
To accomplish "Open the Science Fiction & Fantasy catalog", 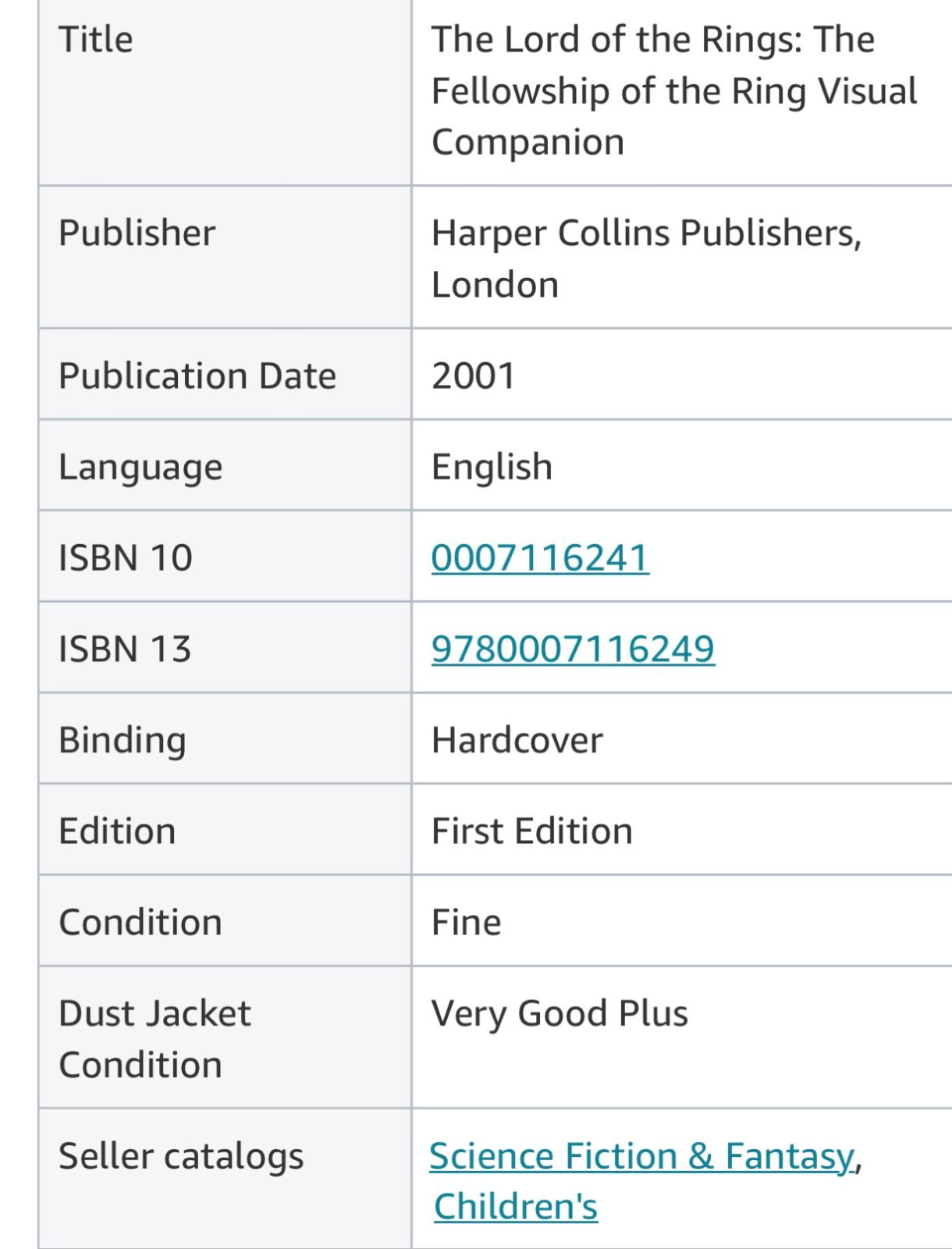I will pyautogui.click(x=641, y=1155).
